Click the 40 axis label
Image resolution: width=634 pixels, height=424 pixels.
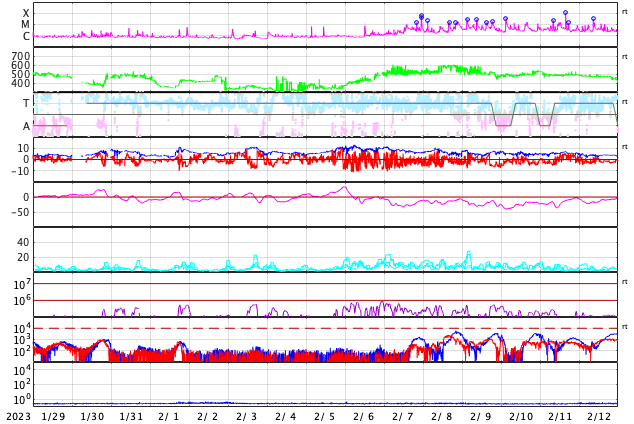tap(23, 243)
